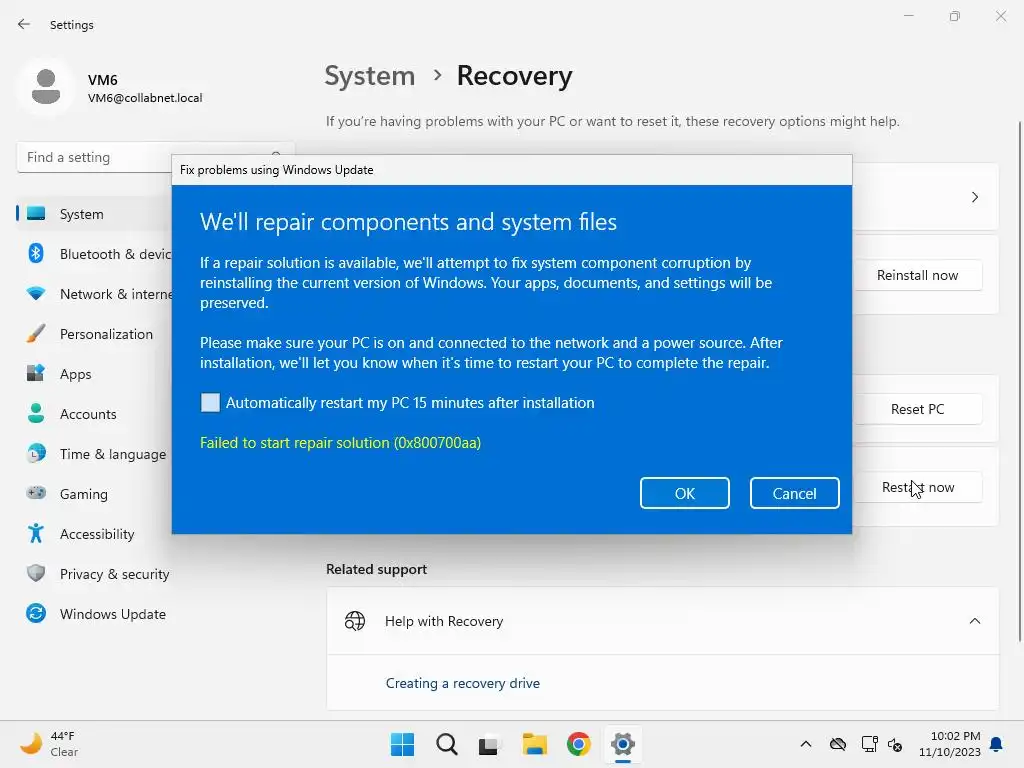The image size is (1024, 768).
Task: Click the Privacy & security shield icon
Action: (36, 573)
